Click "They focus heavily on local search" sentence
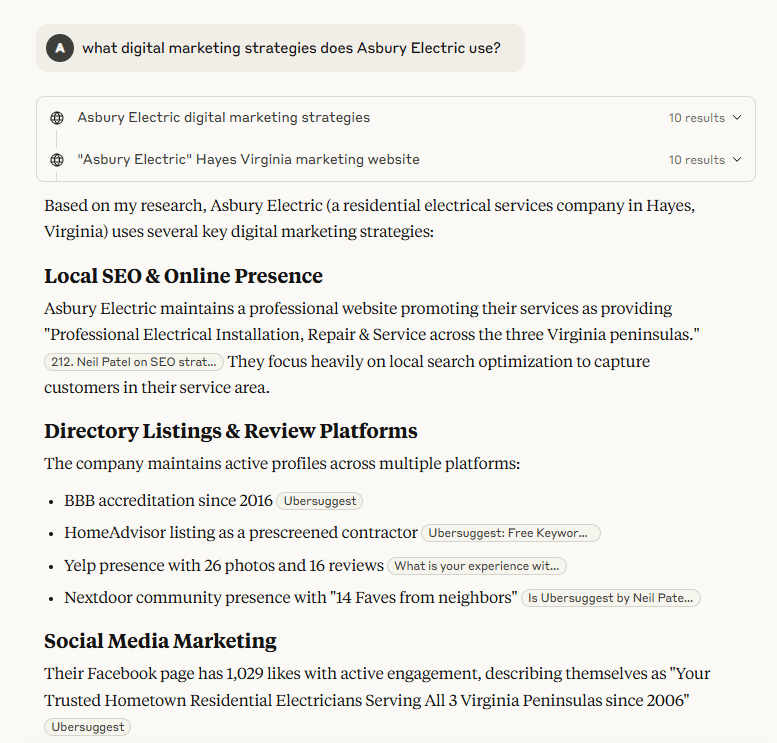This screenshot has height=743, width=777. coord(347,374)
